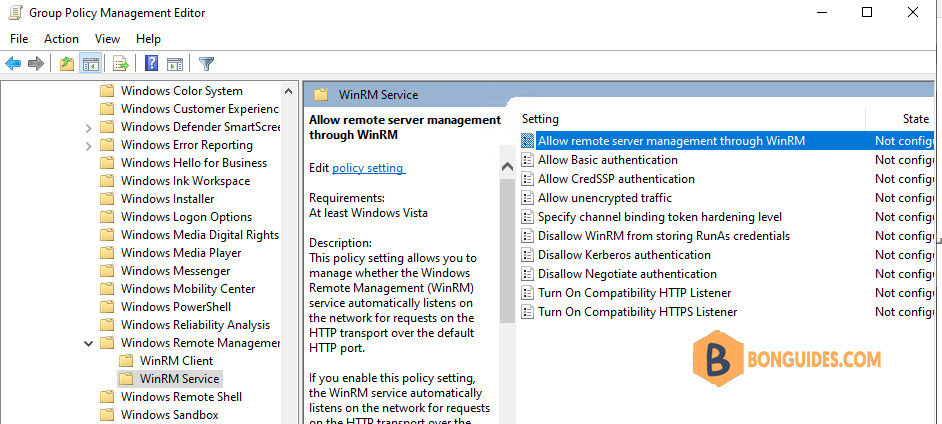Click the folder icon next to Windows PowerShell

pos(107,307)
